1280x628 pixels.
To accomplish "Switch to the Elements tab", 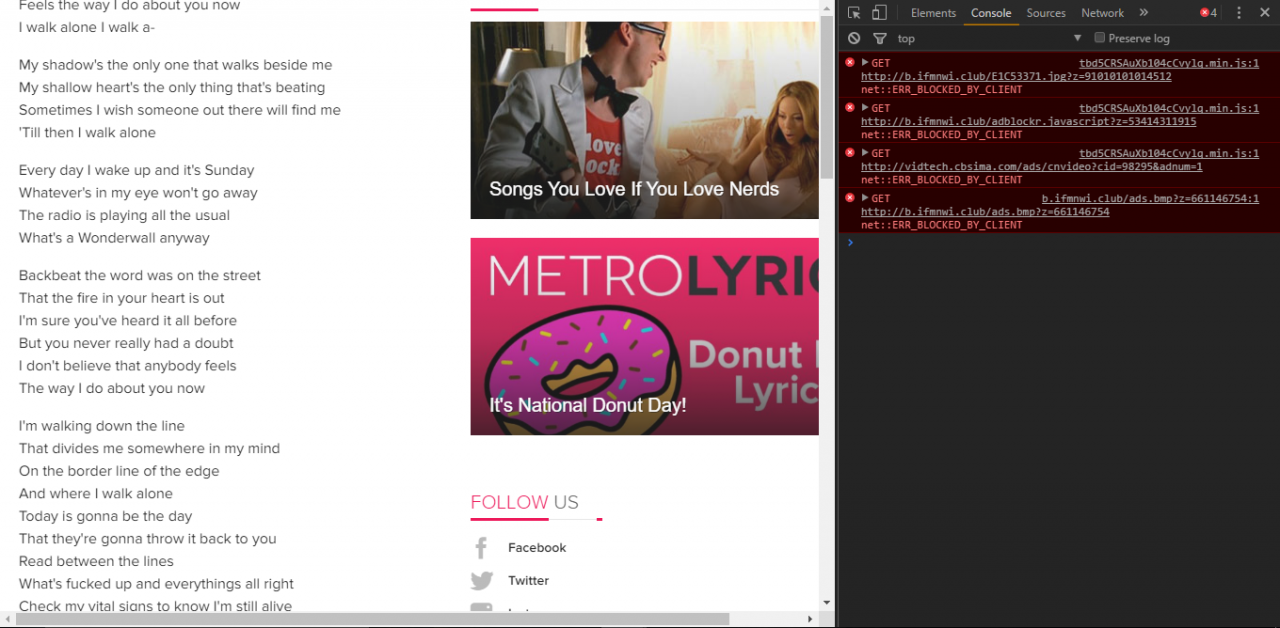I will point(933,13).
